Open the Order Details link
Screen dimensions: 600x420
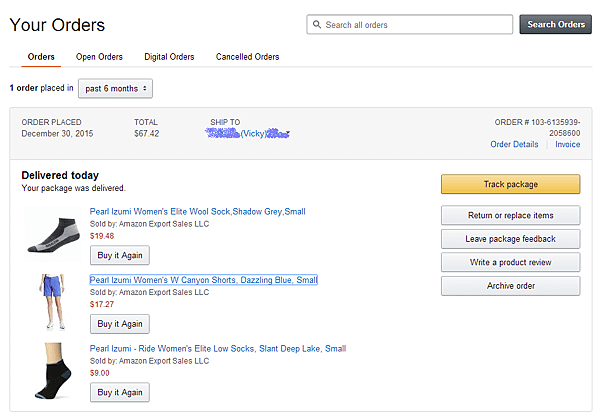pos(514,144)
